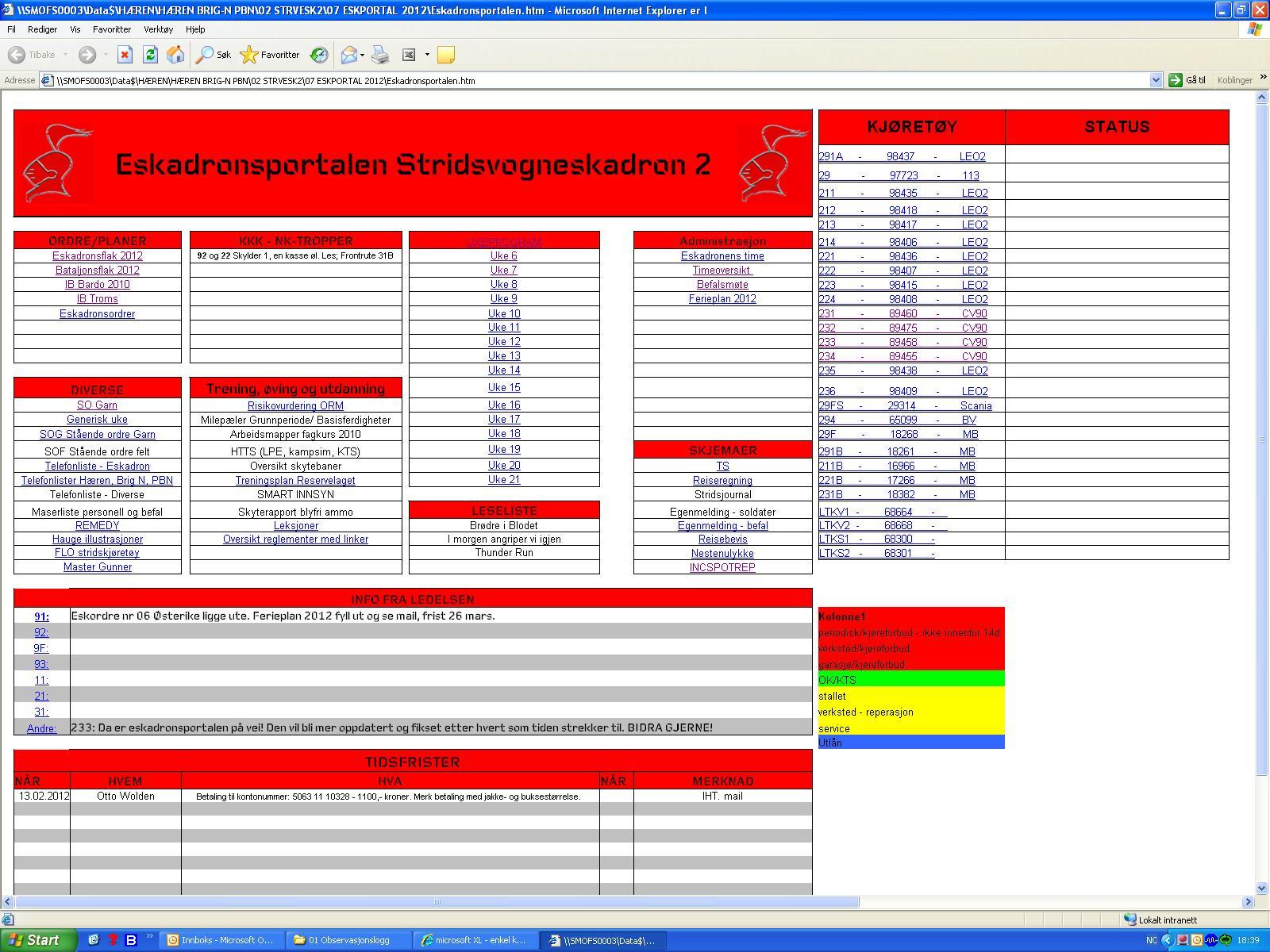Open the Back button history dropdown arrow
1270x952 pixels.
coord(65,55)
